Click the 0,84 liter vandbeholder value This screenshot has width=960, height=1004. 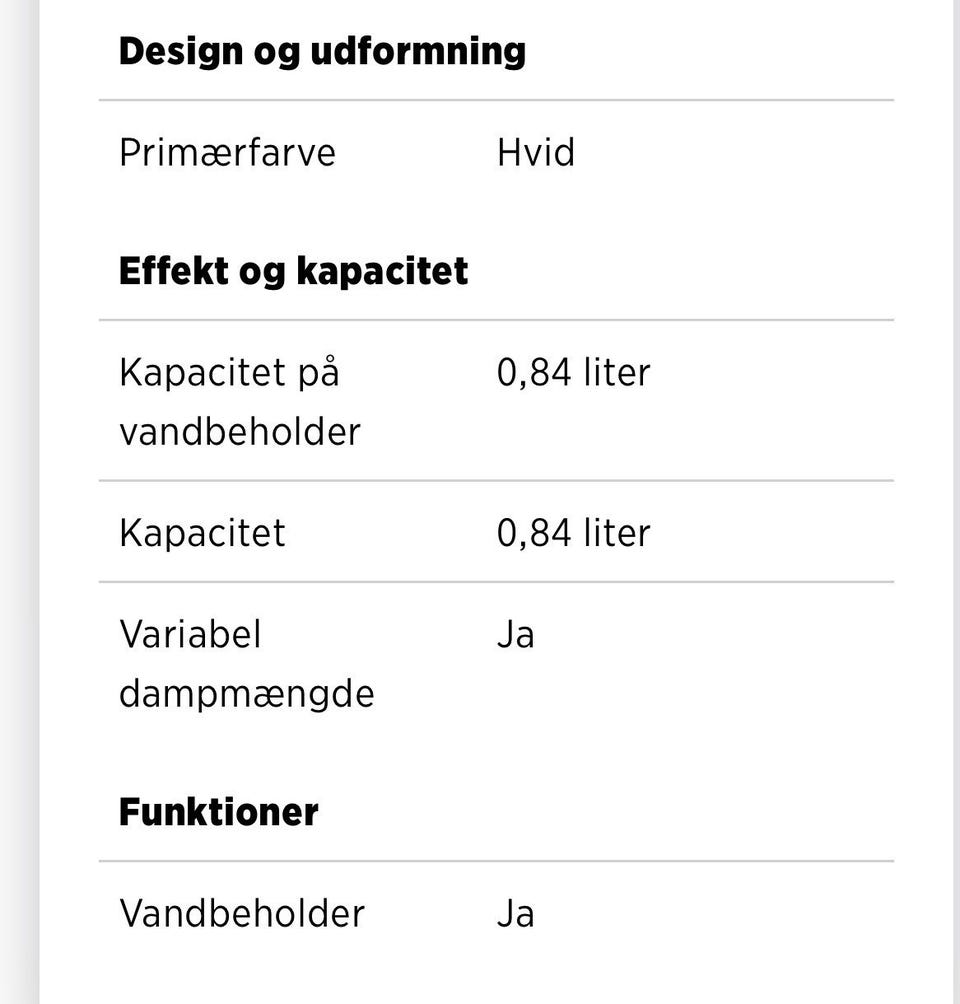point(574,373)
